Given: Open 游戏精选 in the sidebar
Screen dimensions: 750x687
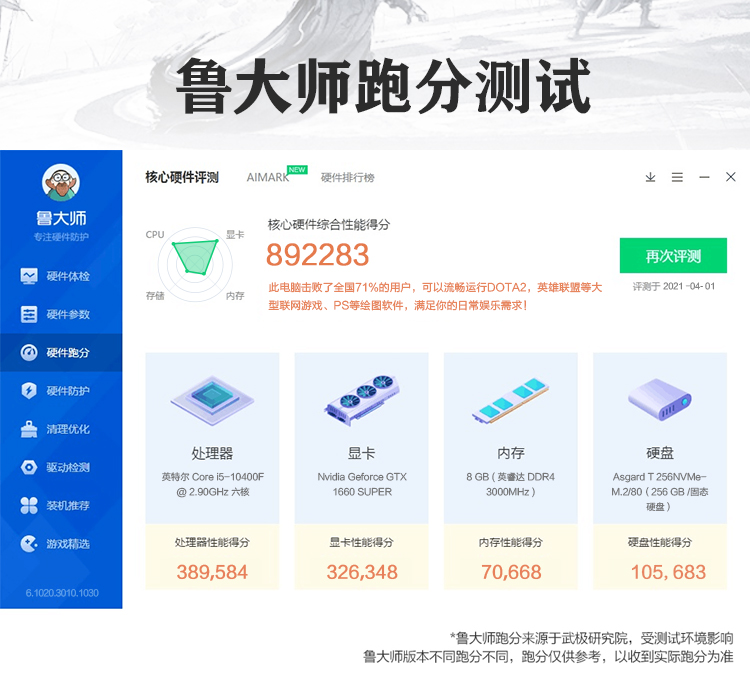Looking at the screenshot, I should click(61, 544).
